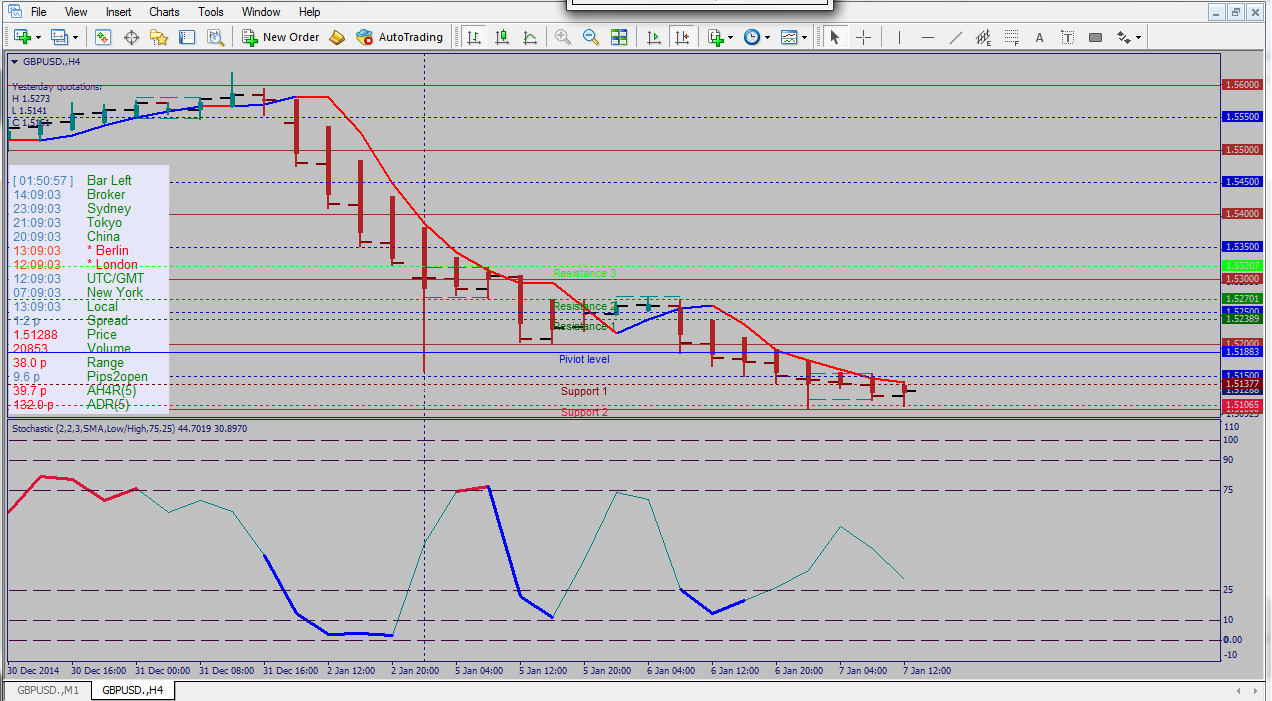Viewport: 1272px width, 701px height.
Task: Open the Profiles toolbar icon
Action: (x=59, y=37)
